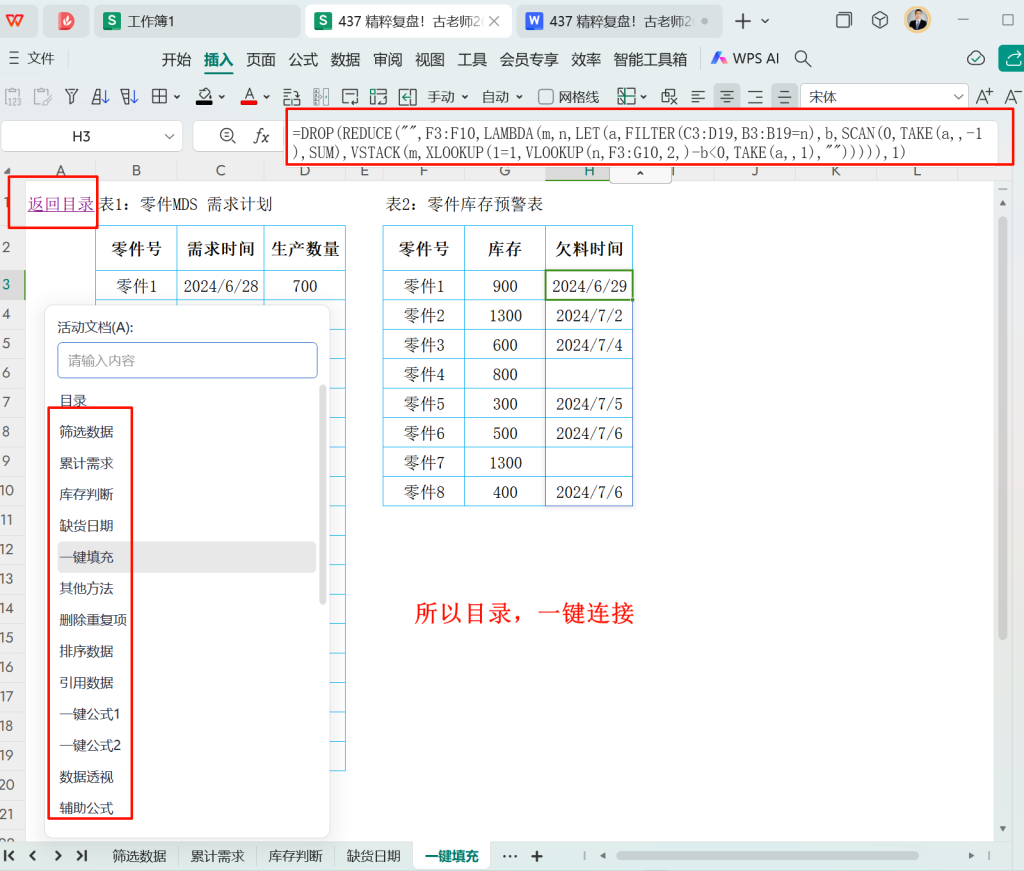Click the 返回目录 hyperlink in cell A1
The width and height of the screenshot is (1024, 871).
tap(61, 204)
